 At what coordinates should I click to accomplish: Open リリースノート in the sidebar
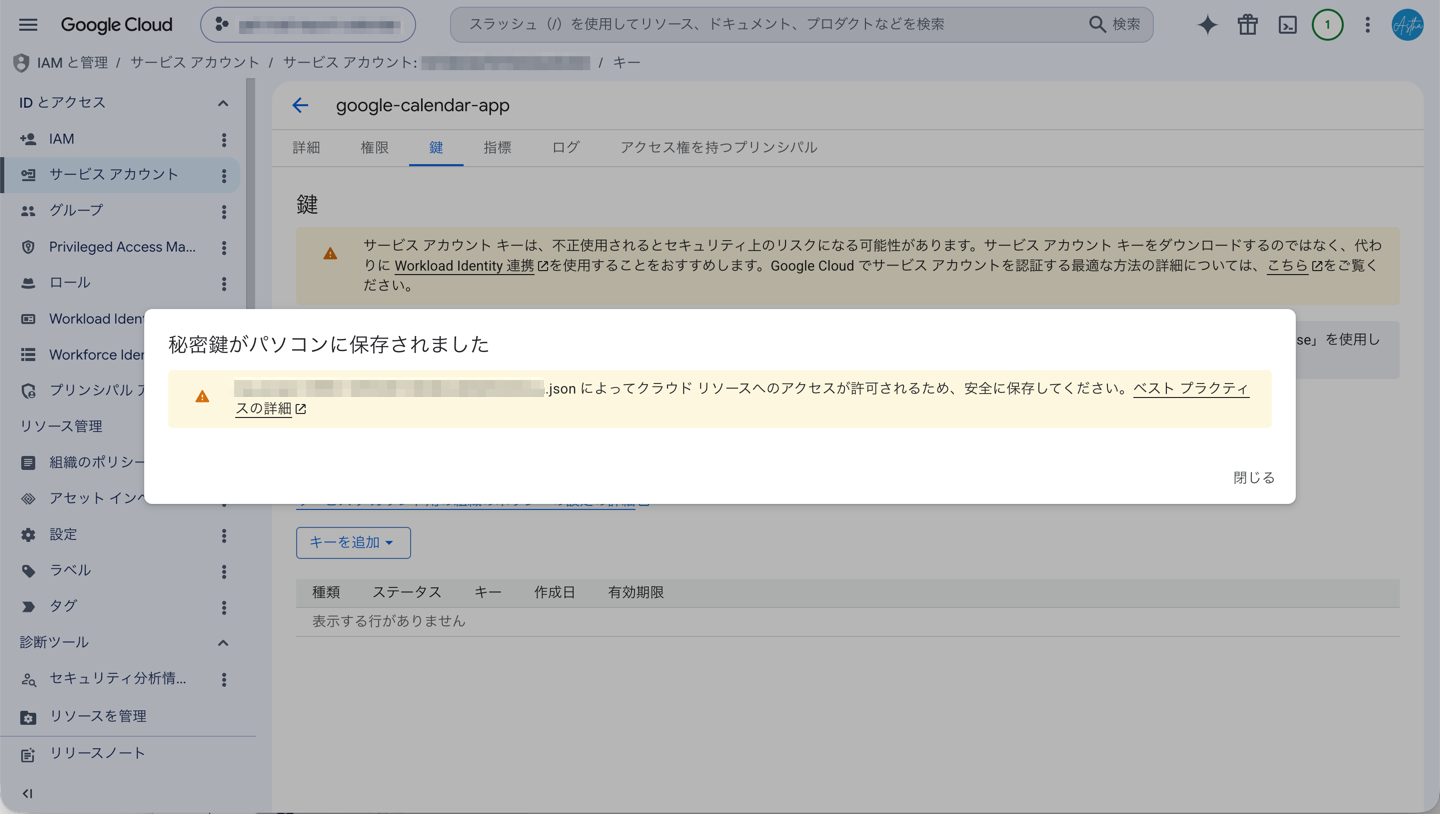click(98, 753)
